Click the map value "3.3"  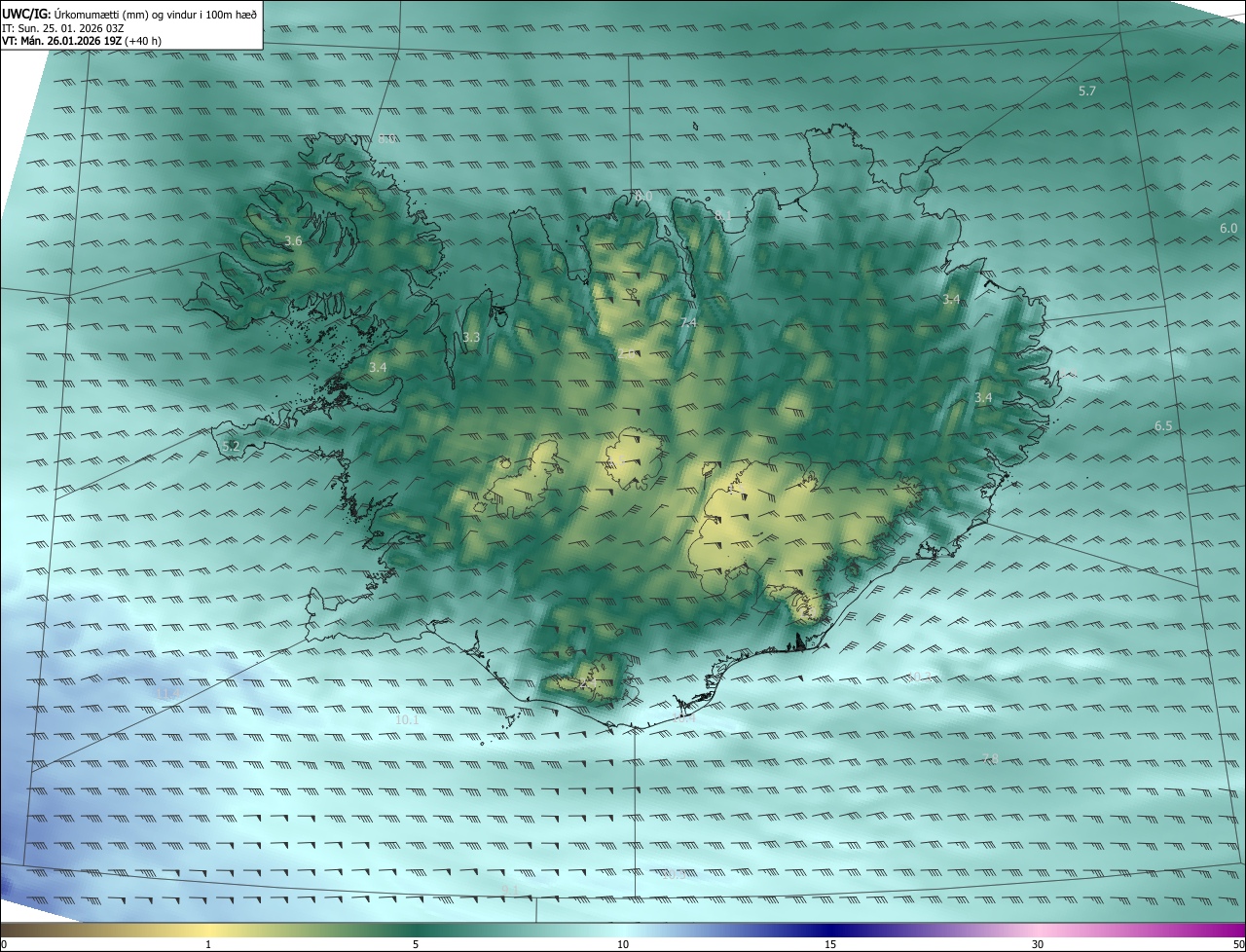point(471,338)
